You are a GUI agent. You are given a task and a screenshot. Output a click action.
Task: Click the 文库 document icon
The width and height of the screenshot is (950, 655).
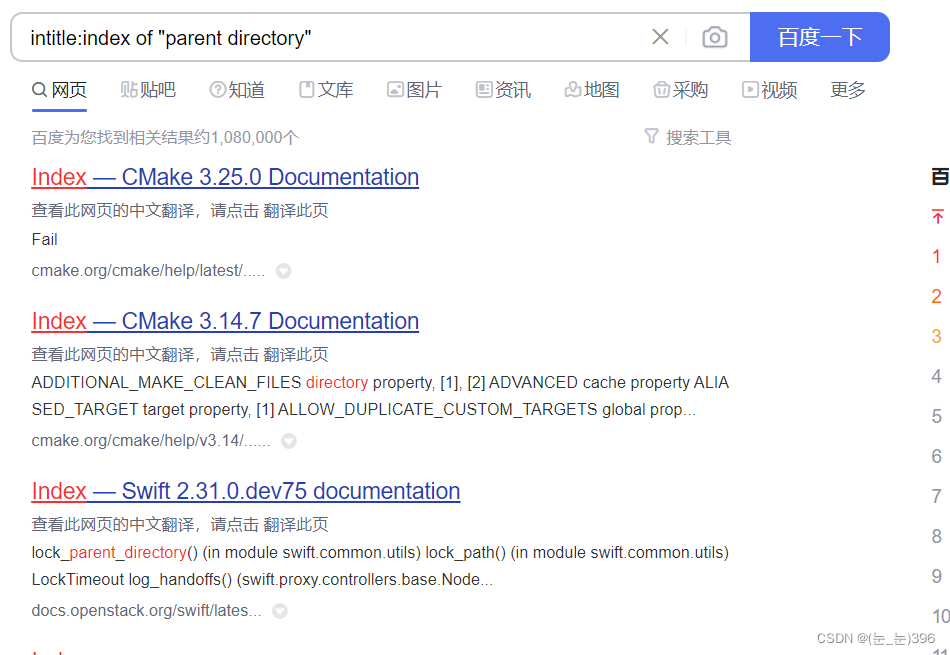(x=307, y=90)
